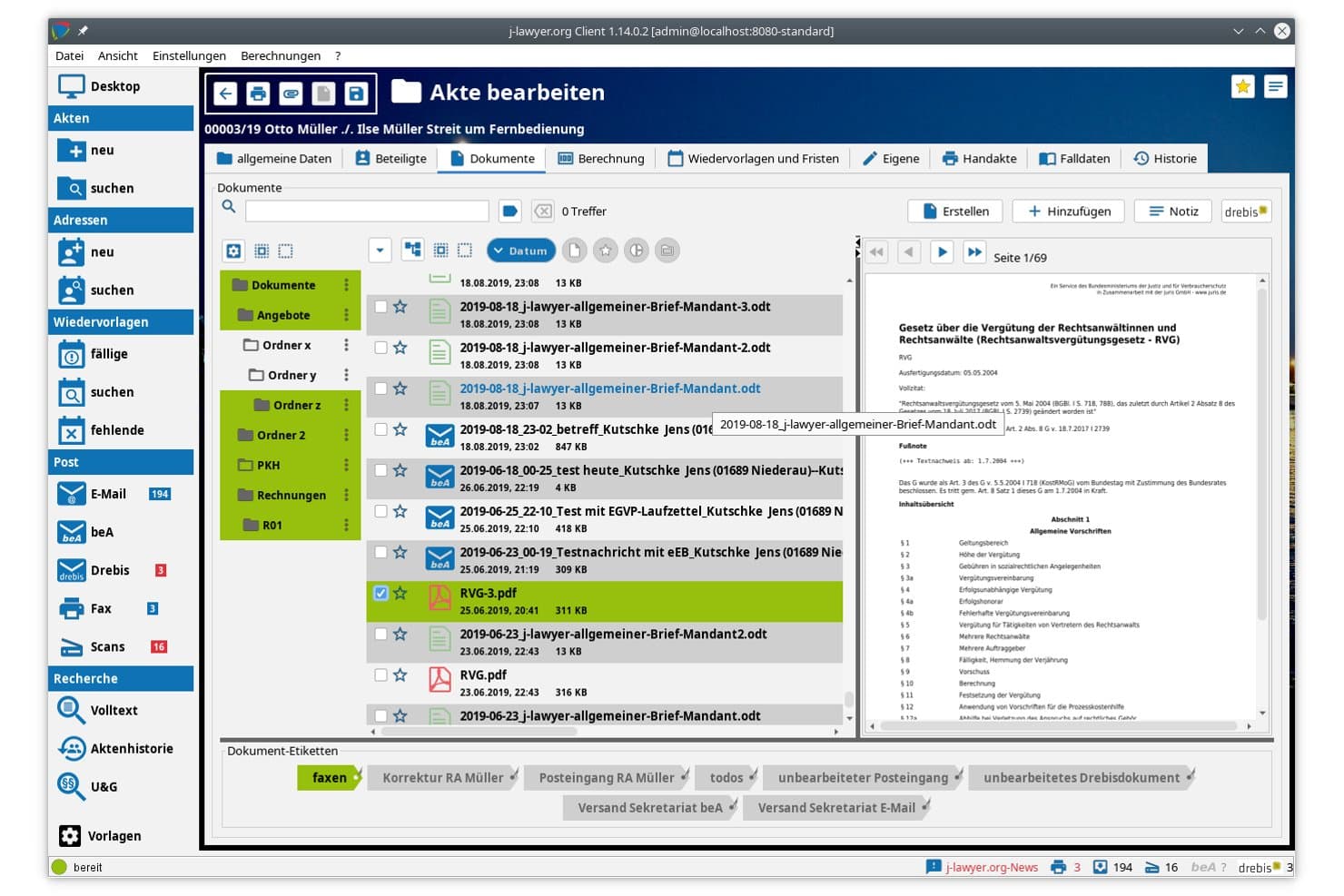Click the Hinzufügen button
Screen dimensions: 1344x896
click(x=1068, y=212)
